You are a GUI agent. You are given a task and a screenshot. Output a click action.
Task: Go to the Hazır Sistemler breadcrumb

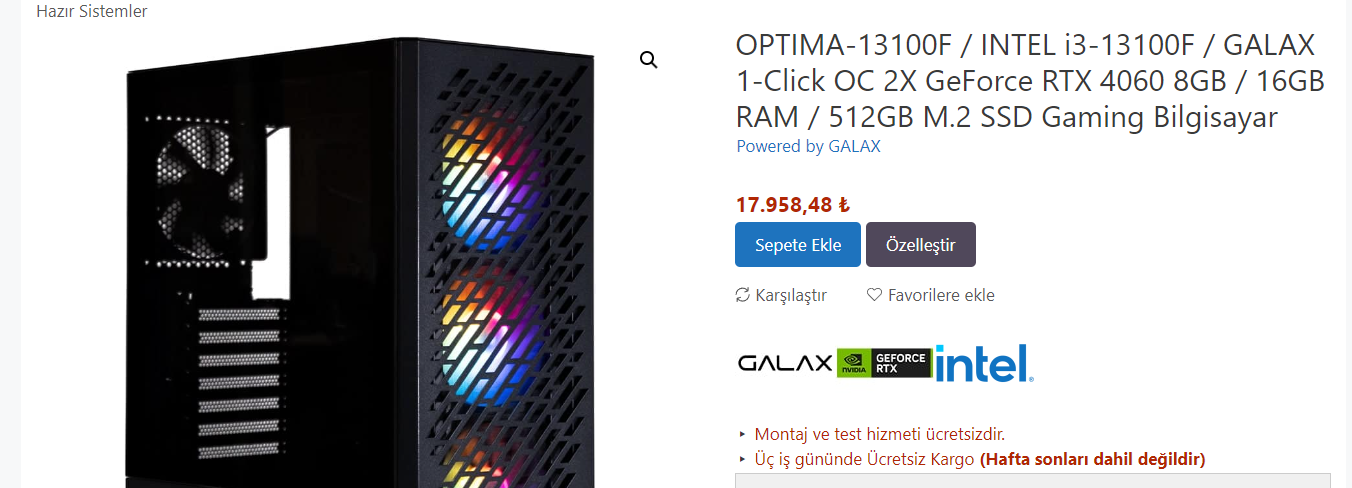click(x=92, y=11)
